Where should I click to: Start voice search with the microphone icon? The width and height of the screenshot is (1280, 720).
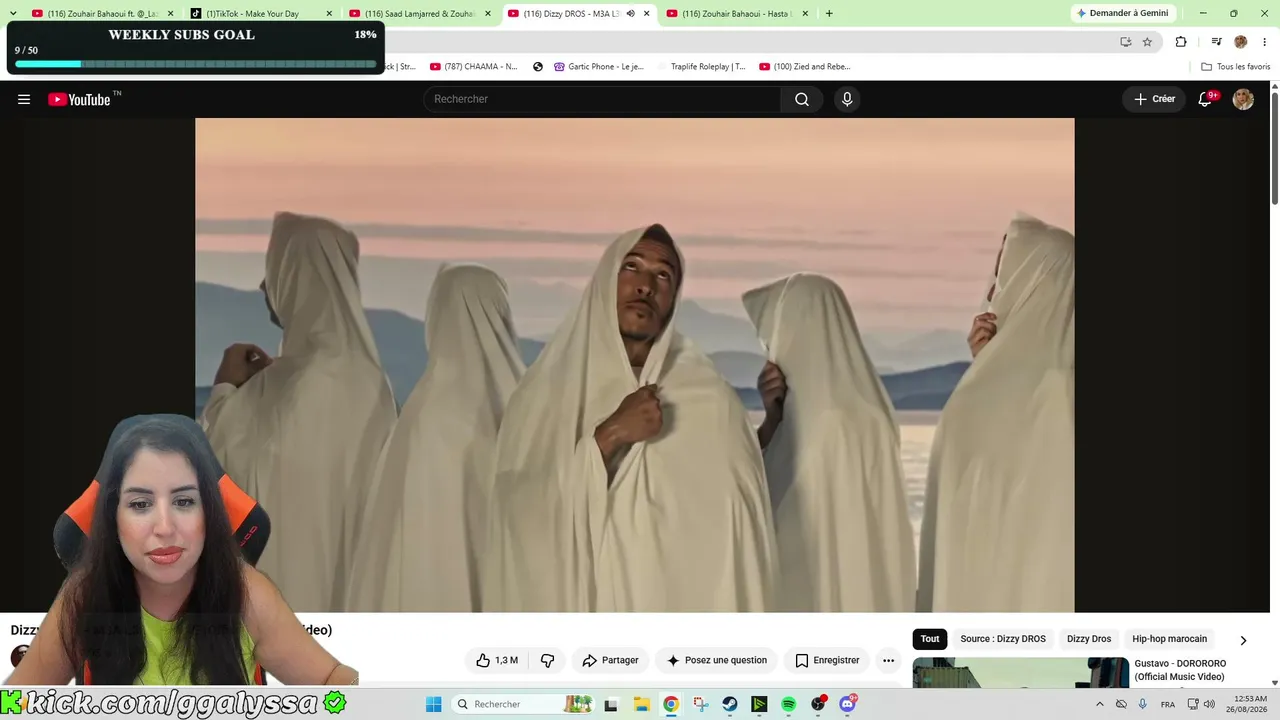[847, 99]
